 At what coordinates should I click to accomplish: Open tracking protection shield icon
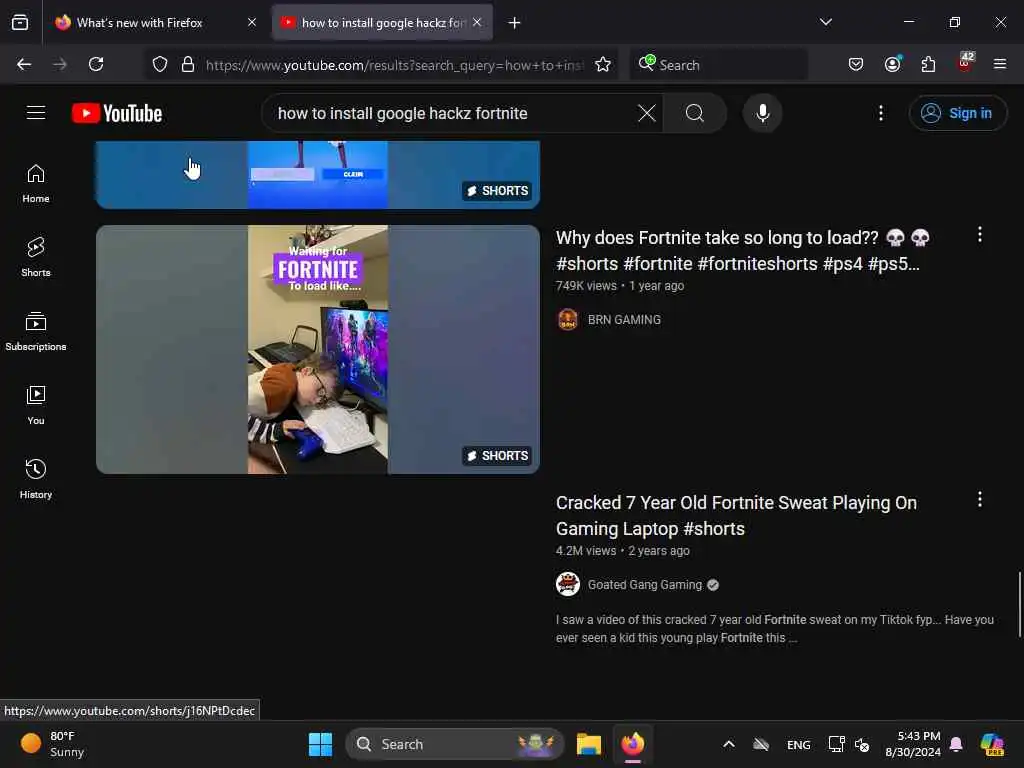click(160, 65)
